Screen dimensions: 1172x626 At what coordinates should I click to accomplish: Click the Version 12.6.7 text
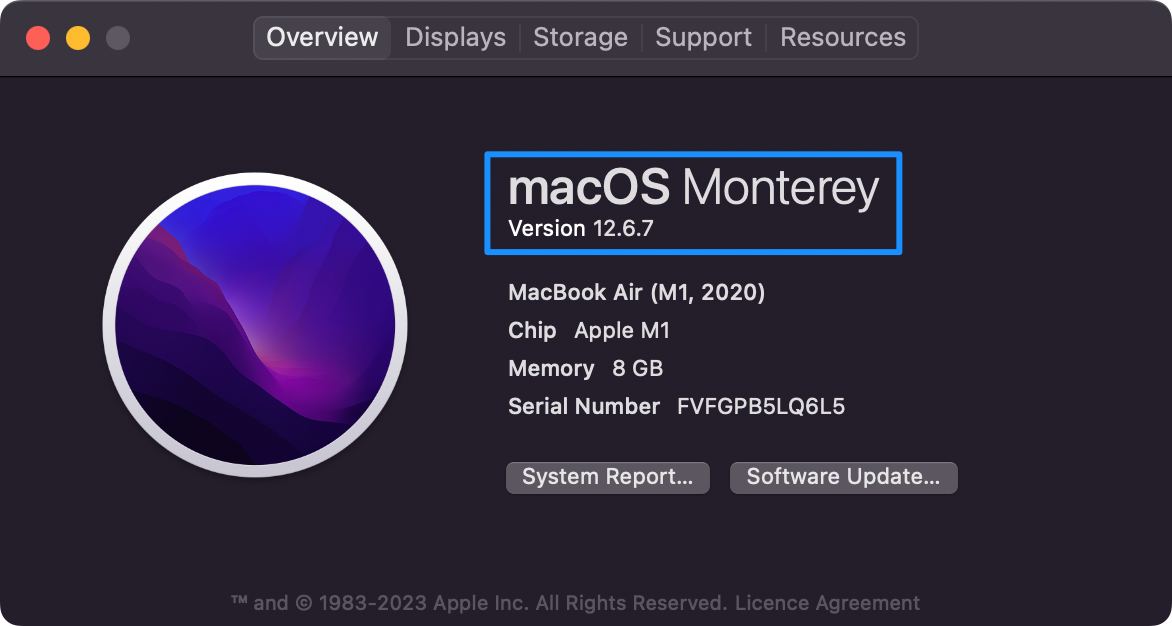click(581, 228)
